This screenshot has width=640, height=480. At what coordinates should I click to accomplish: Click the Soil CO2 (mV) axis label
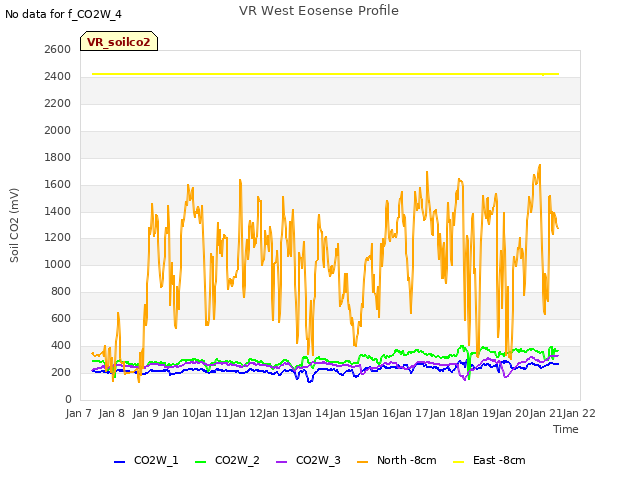14,225
